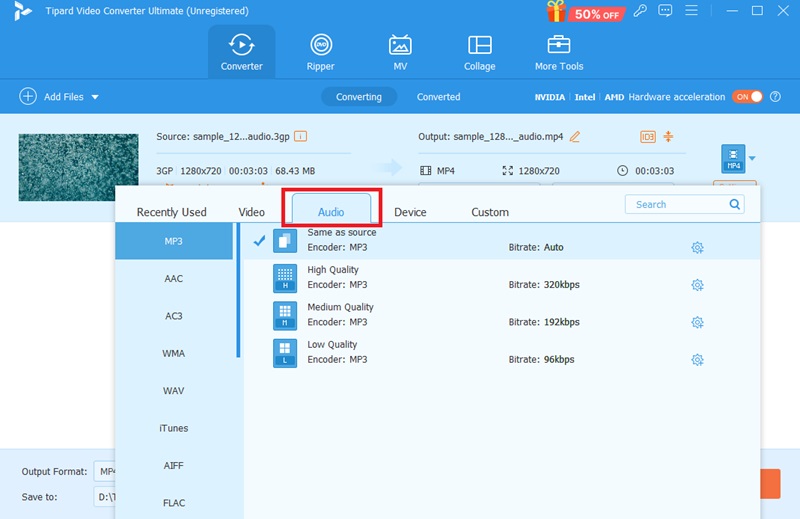Select the Low Quality profile icon
This screenshot has height=519, width=800.
point(285,353)
